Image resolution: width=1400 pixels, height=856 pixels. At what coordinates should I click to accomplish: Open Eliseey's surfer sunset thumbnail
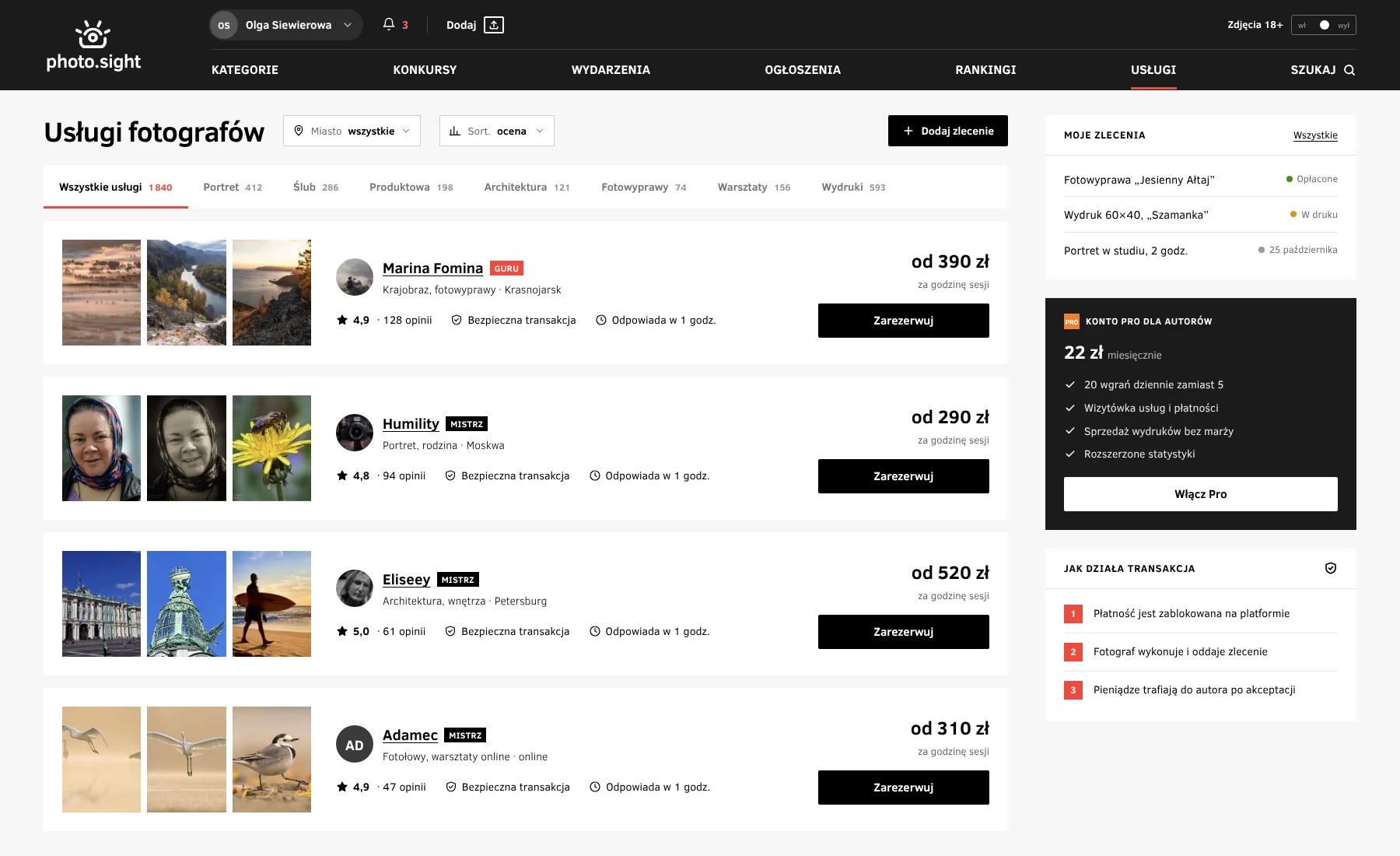tap(271, 604)
